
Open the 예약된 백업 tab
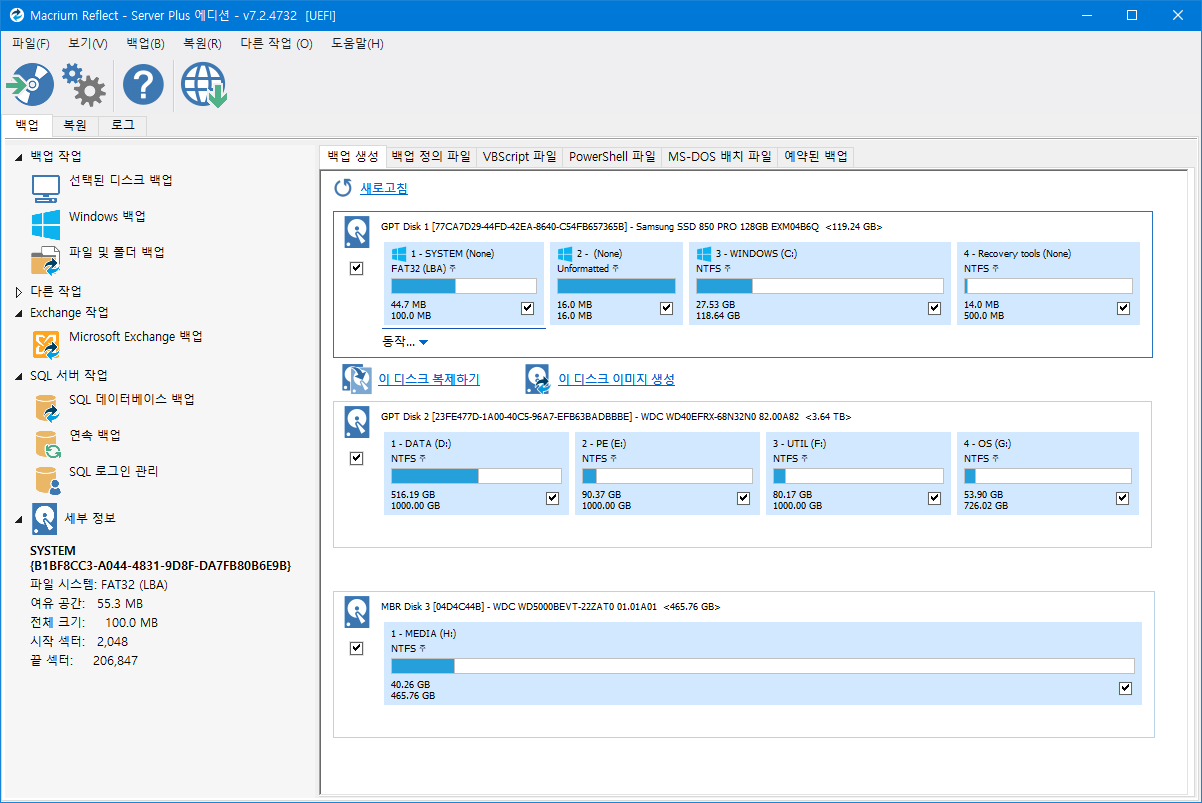pos(816,157)
